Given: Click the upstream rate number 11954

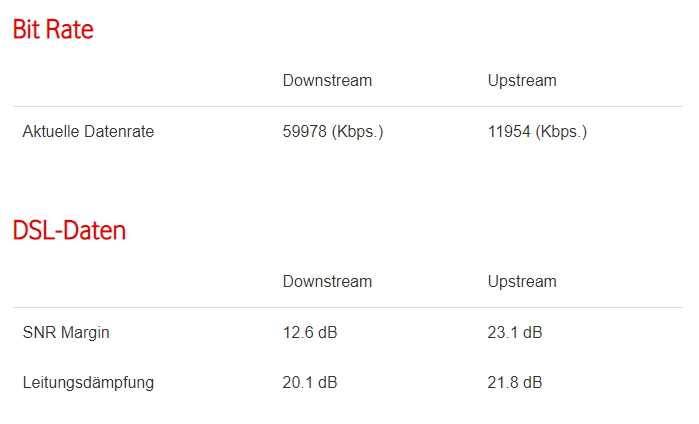Looking at the screenshot, I should [509, 131].
